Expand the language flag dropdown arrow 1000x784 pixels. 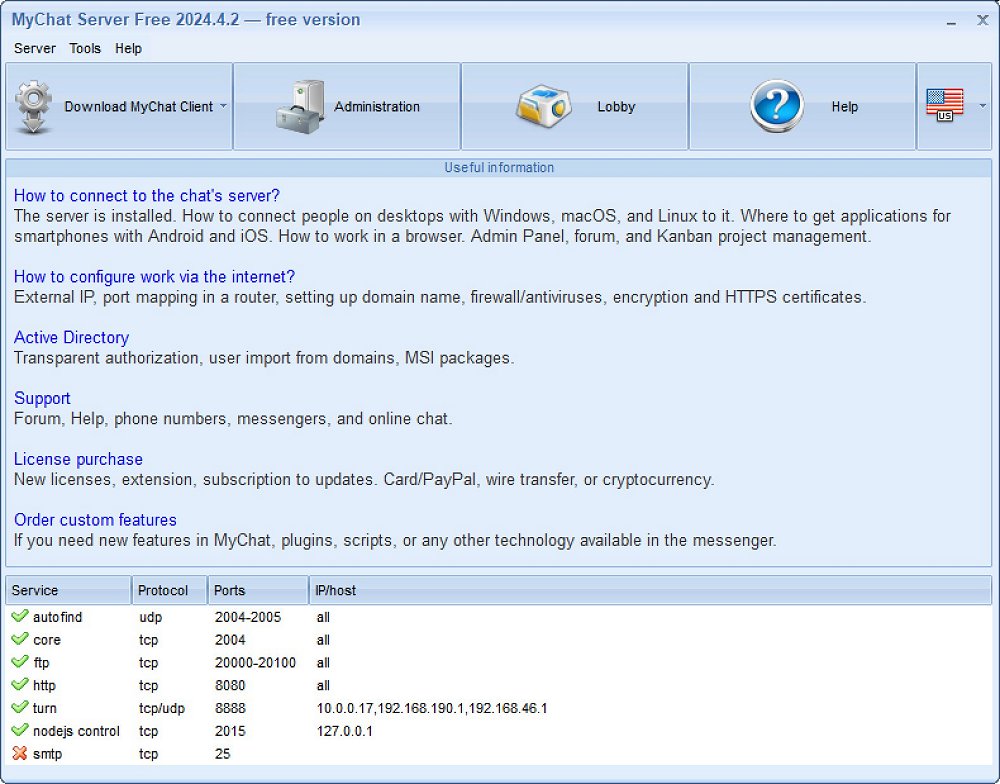(982, 106)
